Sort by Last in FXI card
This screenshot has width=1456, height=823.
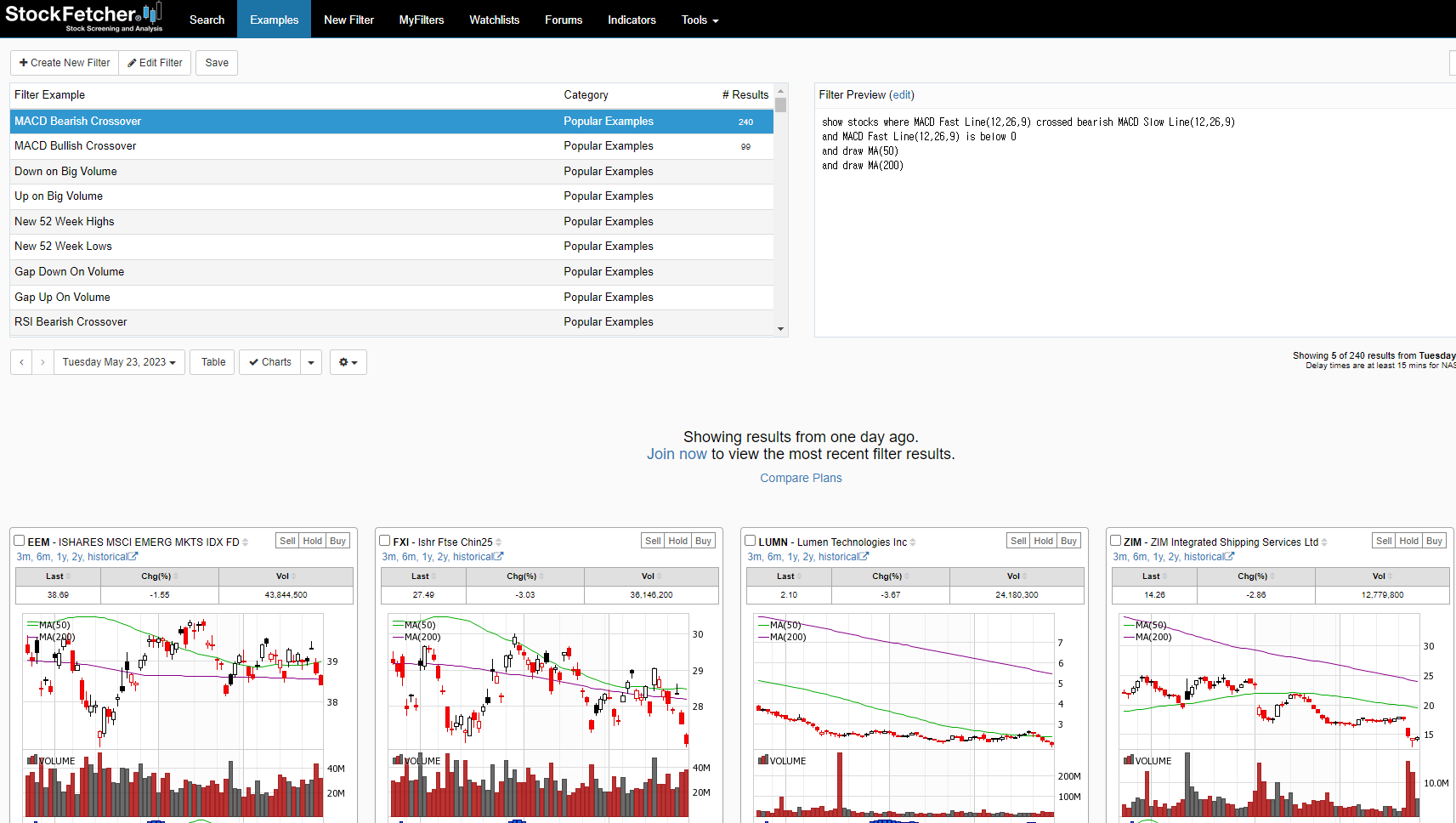click(x=423, y=576)
